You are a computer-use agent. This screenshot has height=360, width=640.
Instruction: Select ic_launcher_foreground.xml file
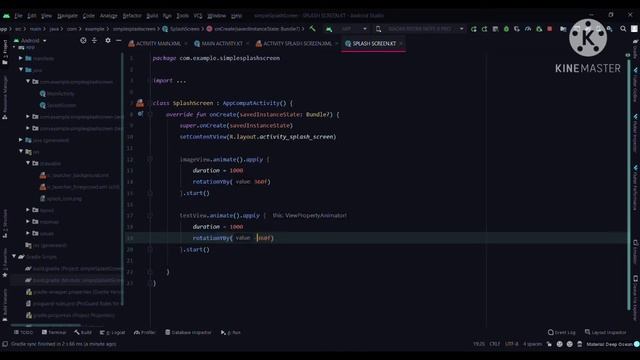pyautogui.click(x=80, y=187)
